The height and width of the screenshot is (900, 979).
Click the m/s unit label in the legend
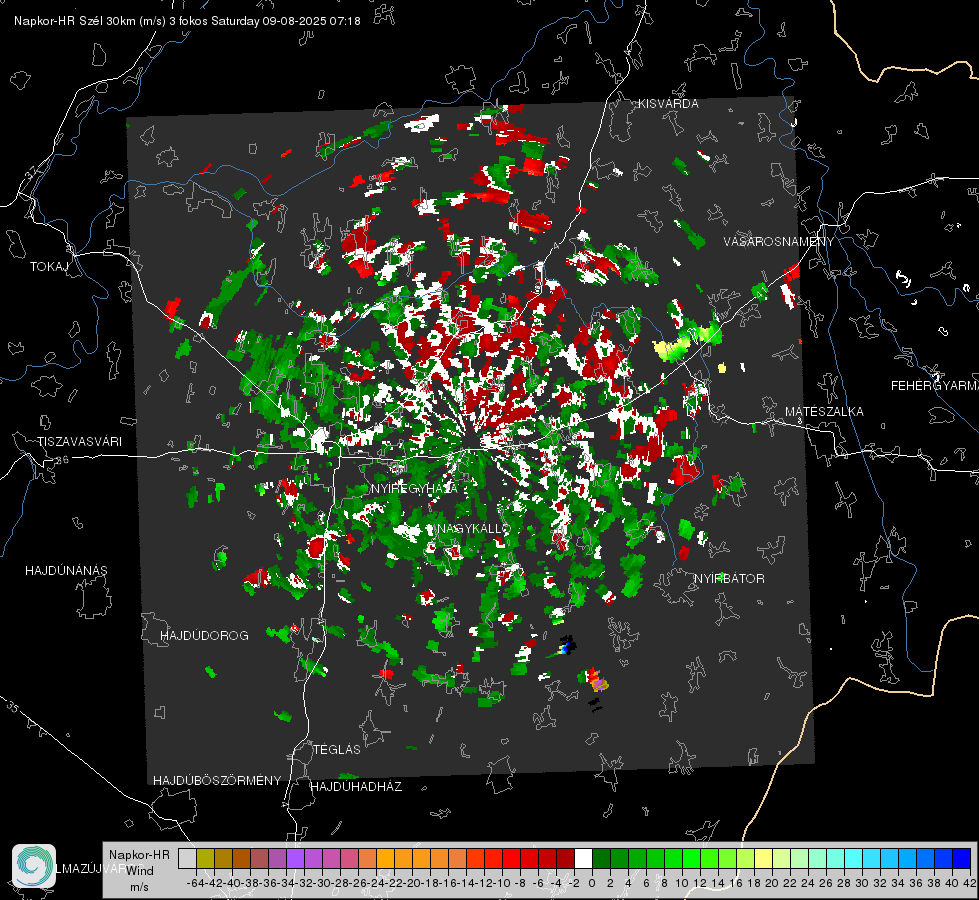point(139,887)
